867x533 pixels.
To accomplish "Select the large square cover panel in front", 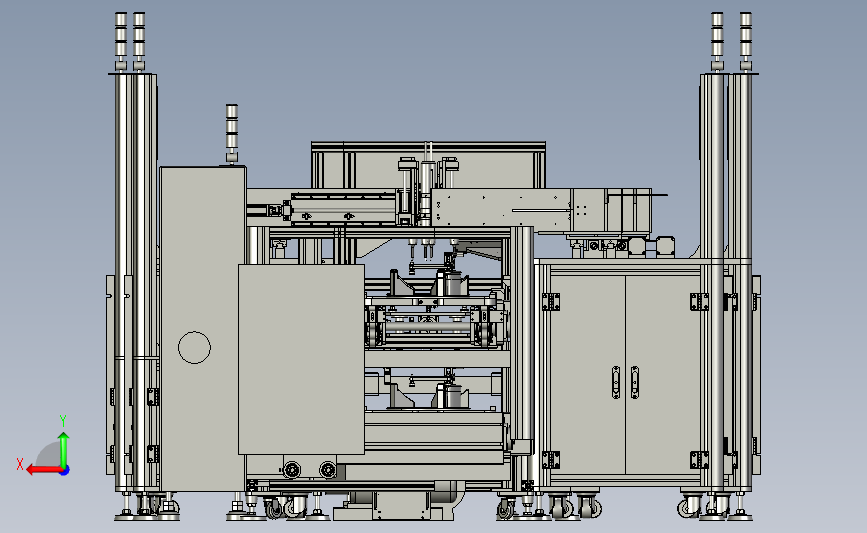I will pos(301,359).
